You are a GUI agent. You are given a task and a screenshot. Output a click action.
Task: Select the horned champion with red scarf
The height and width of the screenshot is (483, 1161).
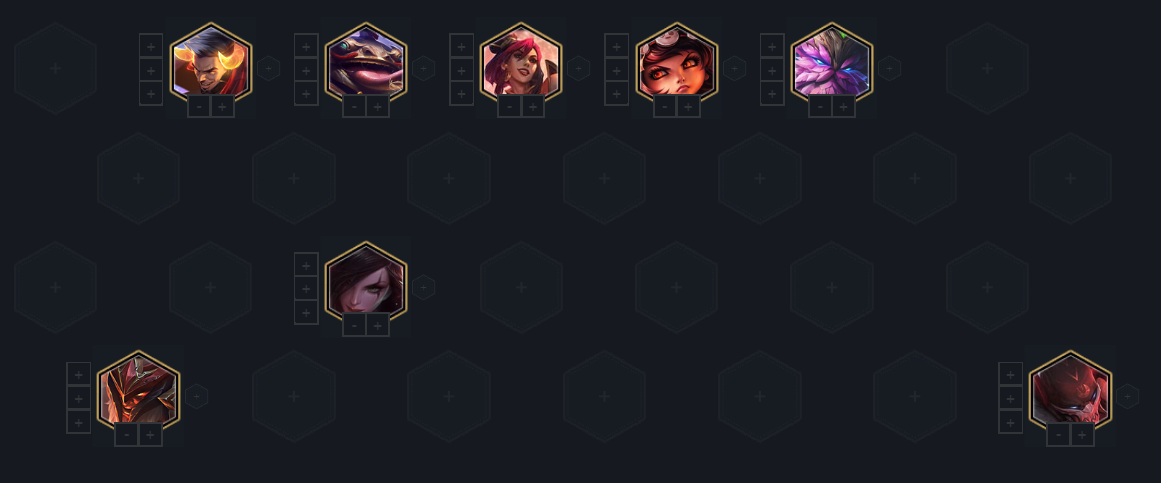tap(211, 64)
